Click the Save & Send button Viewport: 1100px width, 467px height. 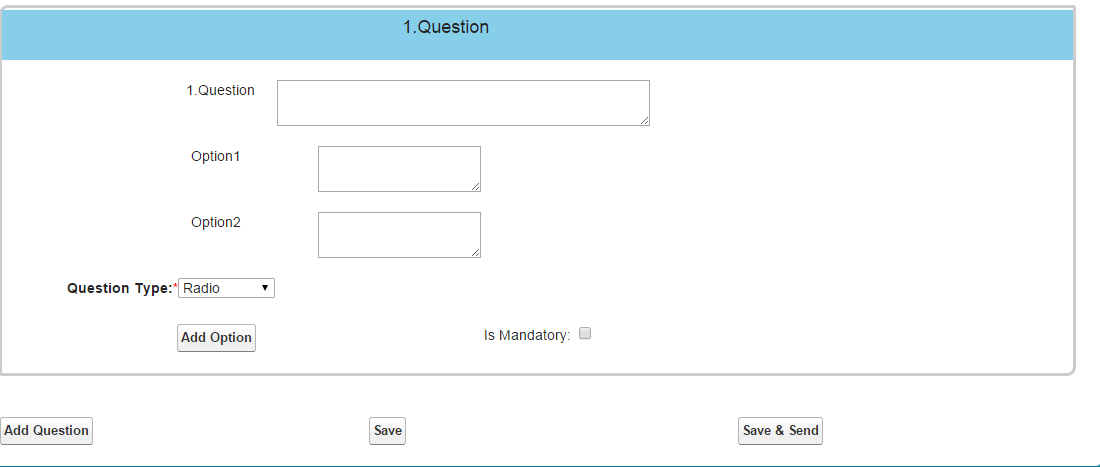coord(780,431)
